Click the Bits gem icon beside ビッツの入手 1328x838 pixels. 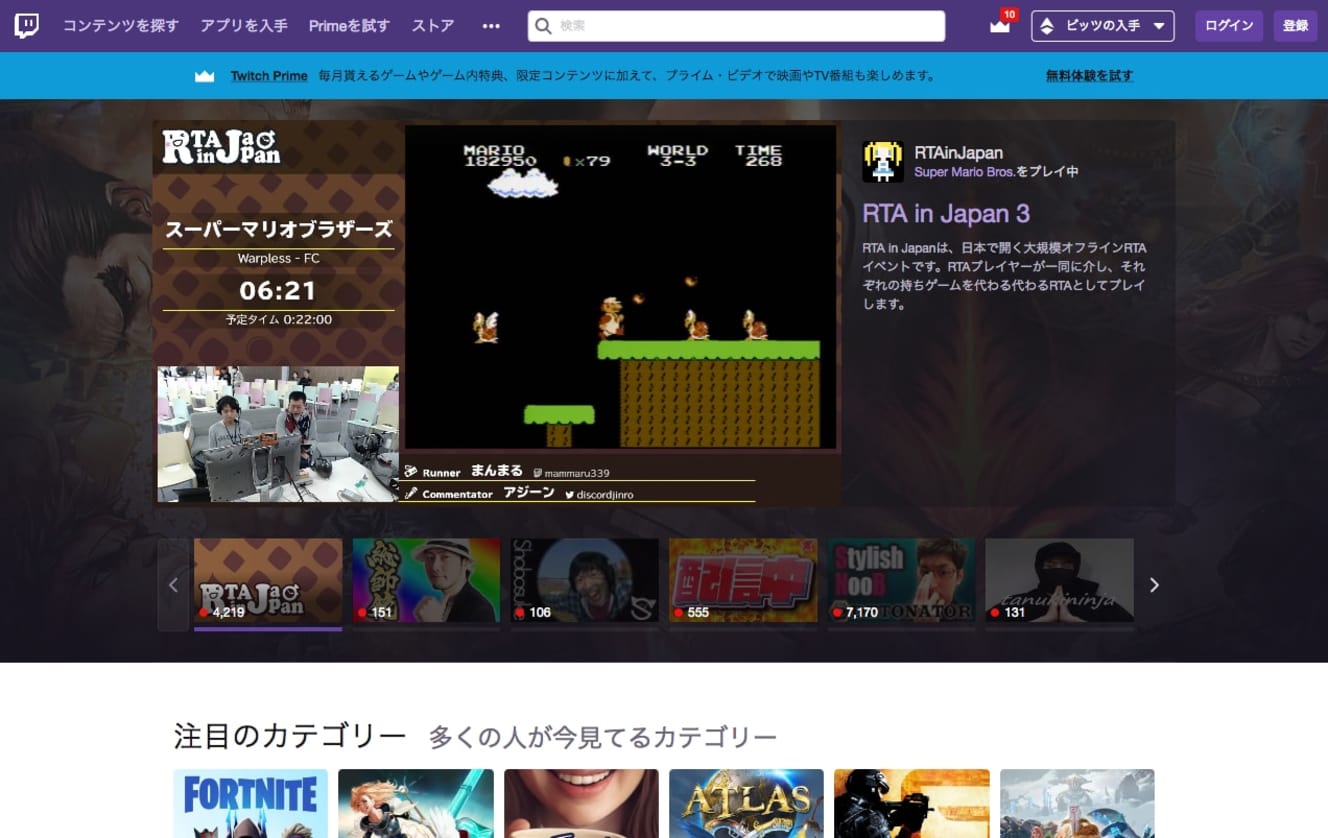pyautogui.click(x=1047, y=26)
